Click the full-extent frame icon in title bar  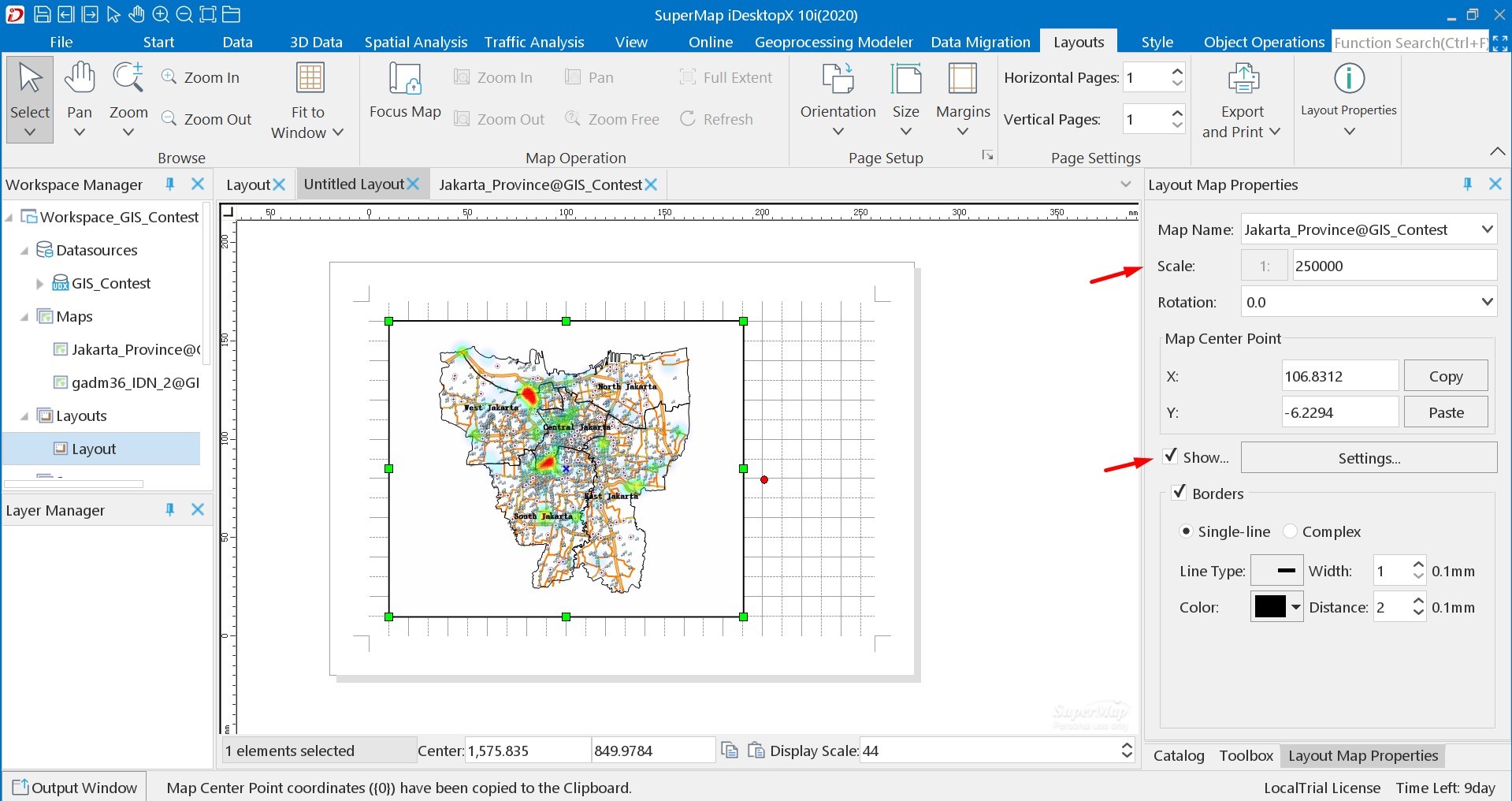click(207, 14)
